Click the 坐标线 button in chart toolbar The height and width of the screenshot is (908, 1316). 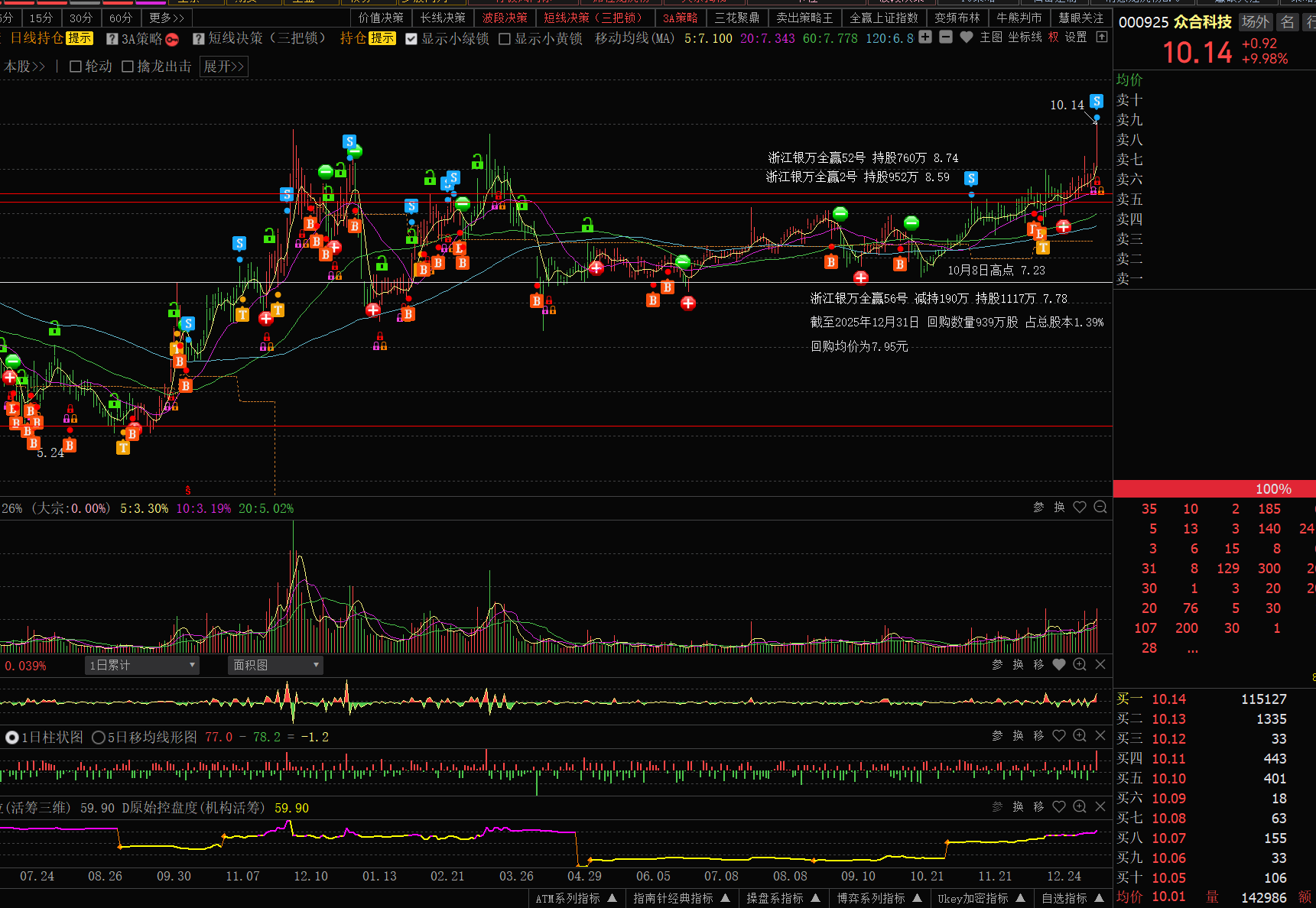click(x=1025, y=37)
